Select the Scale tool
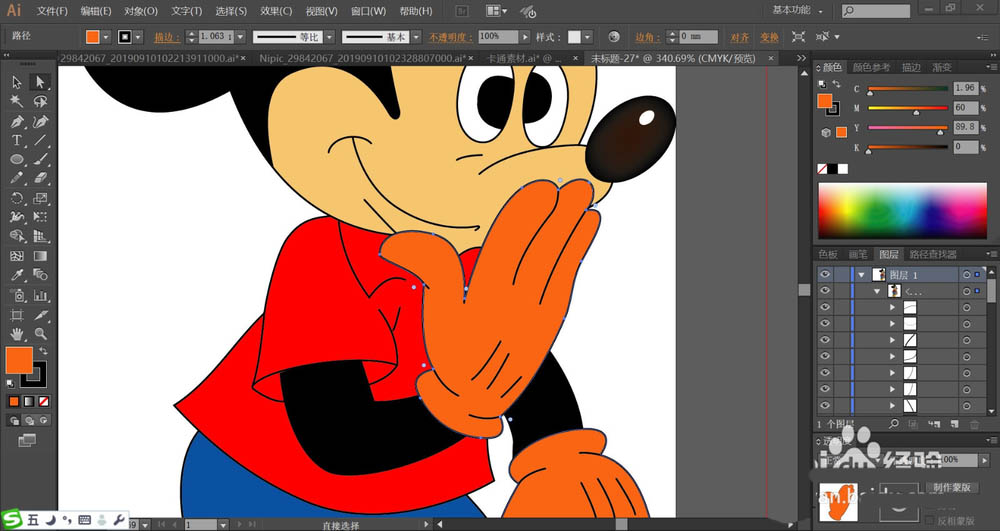Screen dimensions: 1000x531 pos(40,198)
